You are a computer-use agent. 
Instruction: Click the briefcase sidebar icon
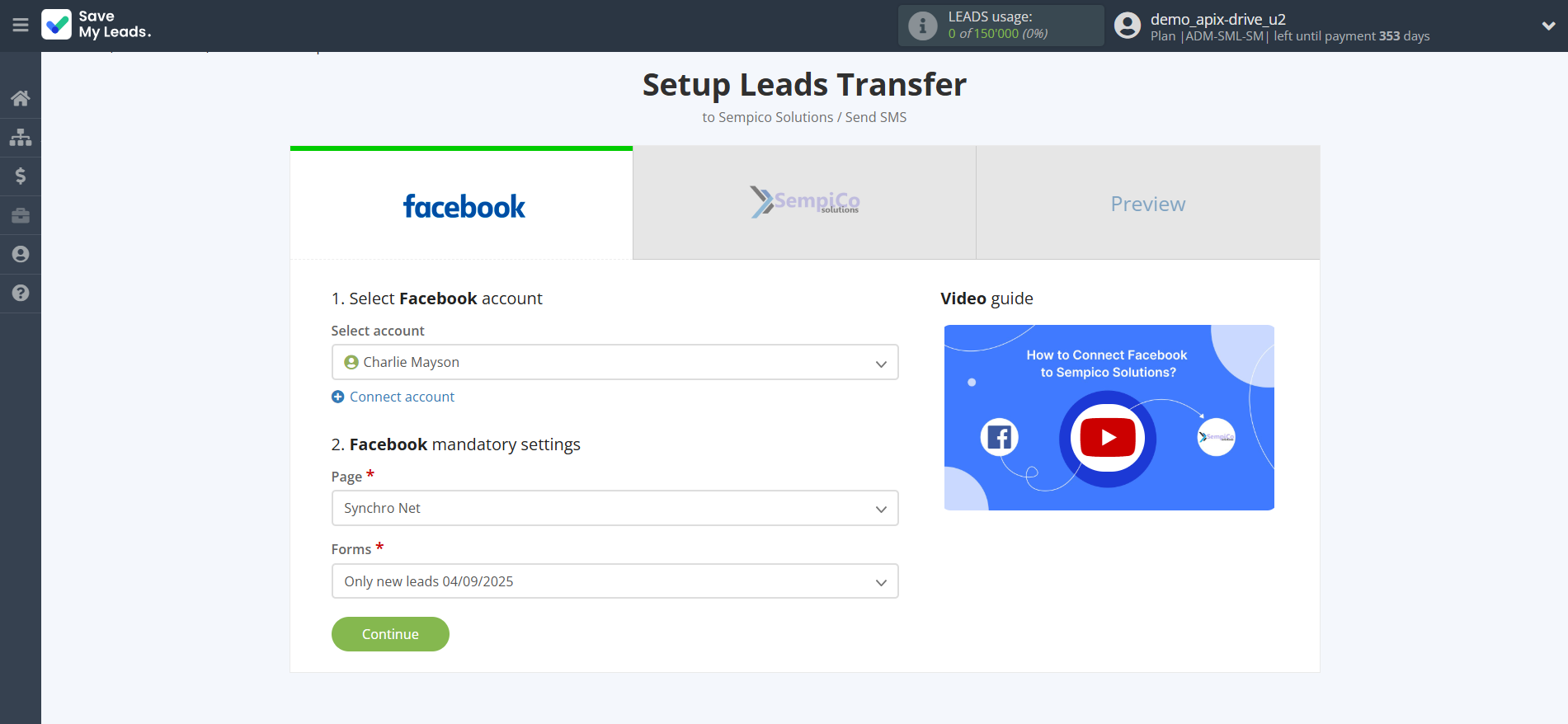pyautogui.click(x=21, y=215)
